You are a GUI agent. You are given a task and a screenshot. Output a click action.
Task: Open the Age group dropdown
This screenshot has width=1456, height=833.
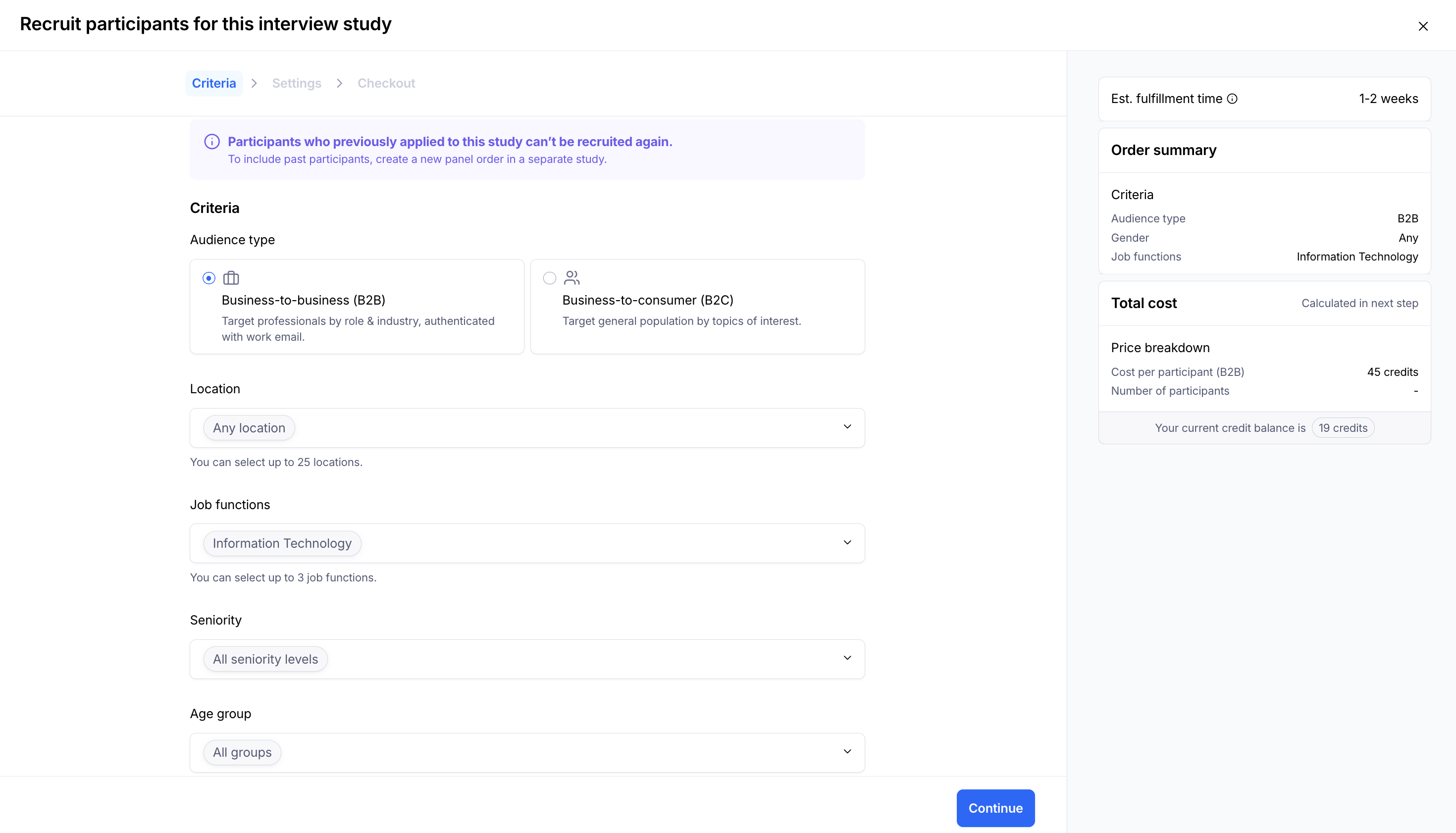847,752
